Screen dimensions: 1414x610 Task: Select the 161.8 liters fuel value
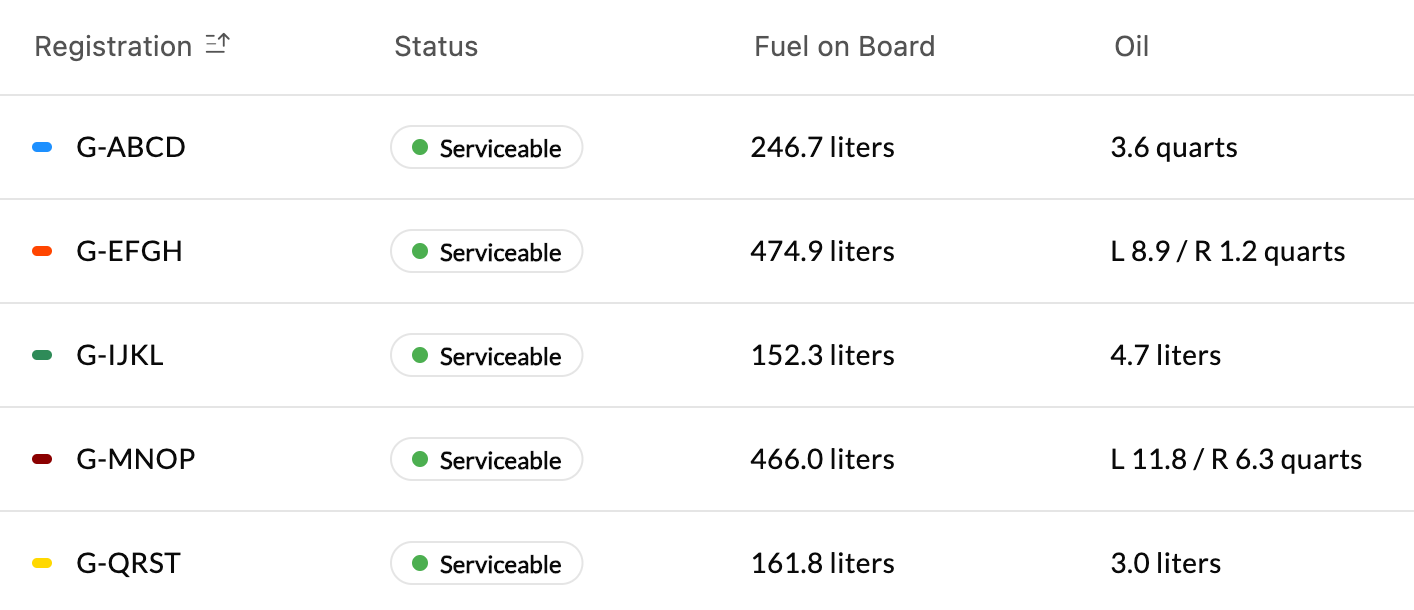pos(822,564)
